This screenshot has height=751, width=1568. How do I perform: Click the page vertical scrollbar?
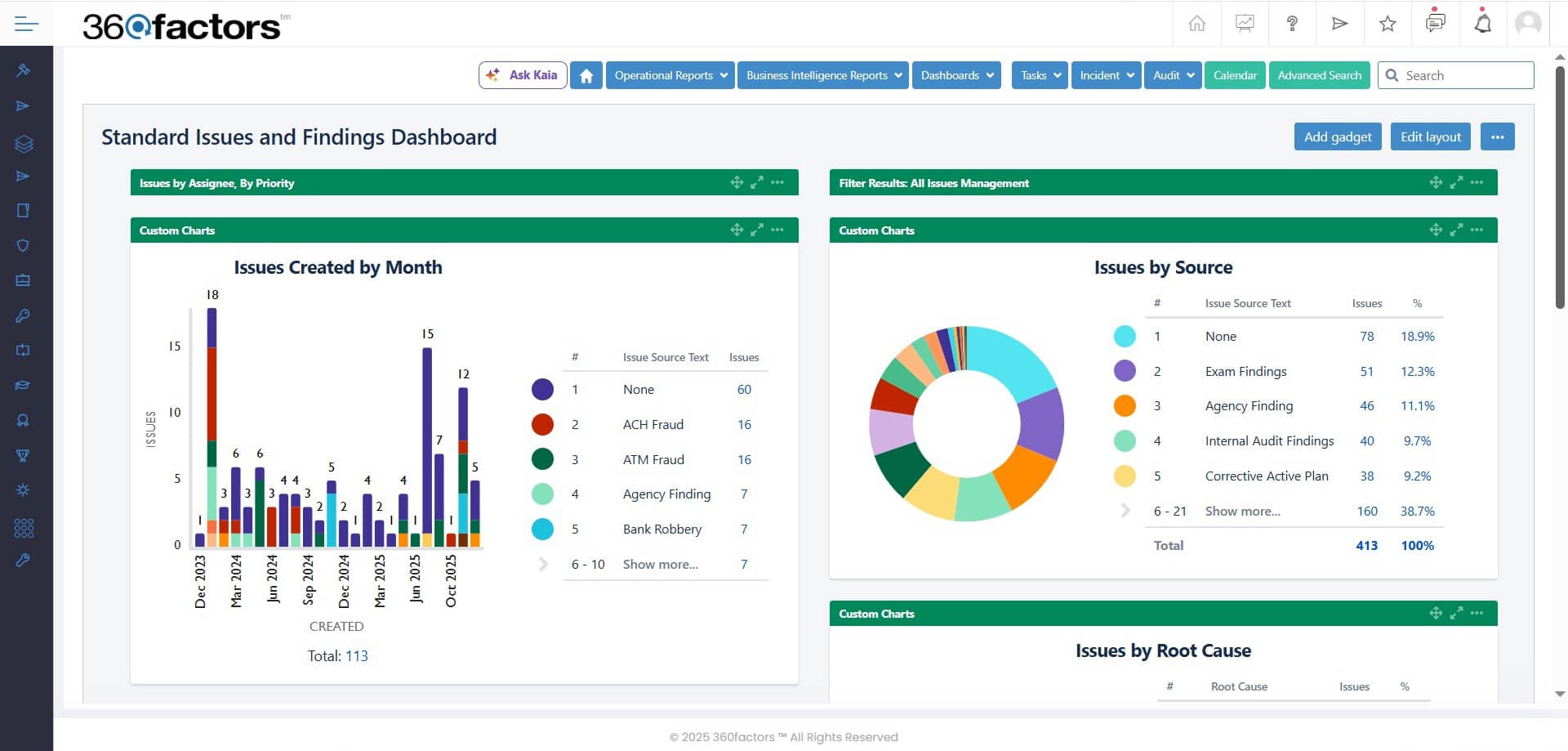(1560, 188)
